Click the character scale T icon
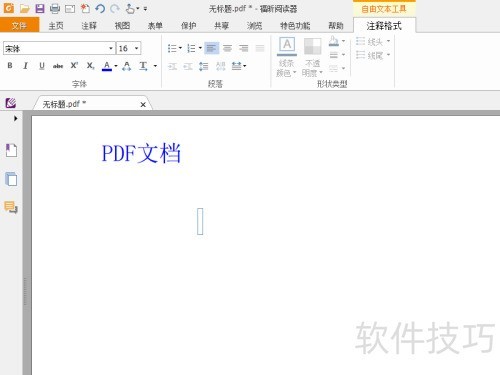Viewport: 500px width, 375px height. pyautogui.click(x=143, y=66)
